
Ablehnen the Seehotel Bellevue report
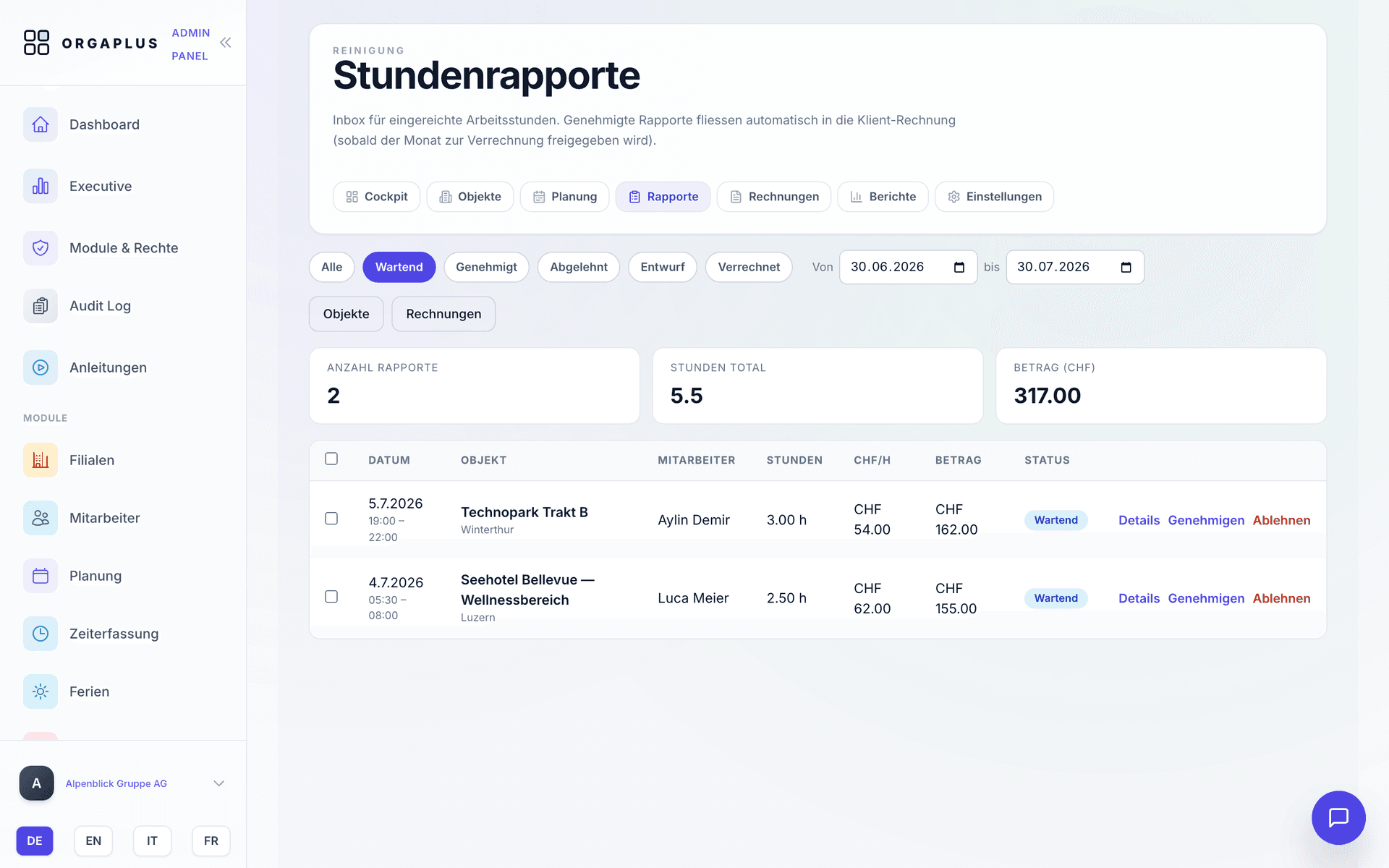point(1281,598)
